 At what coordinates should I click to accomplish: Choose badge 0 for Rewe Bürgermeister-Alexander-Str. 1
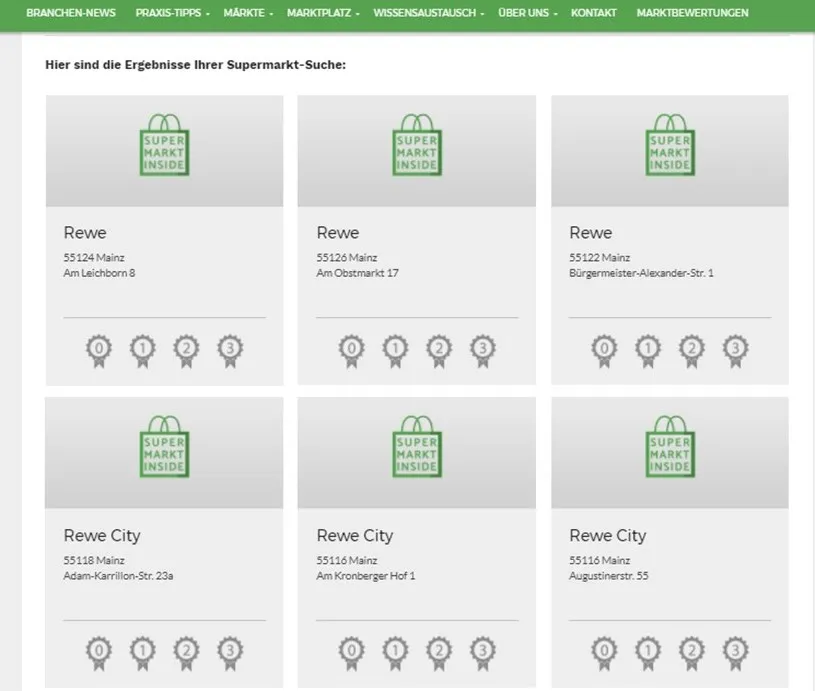[604, 351]
